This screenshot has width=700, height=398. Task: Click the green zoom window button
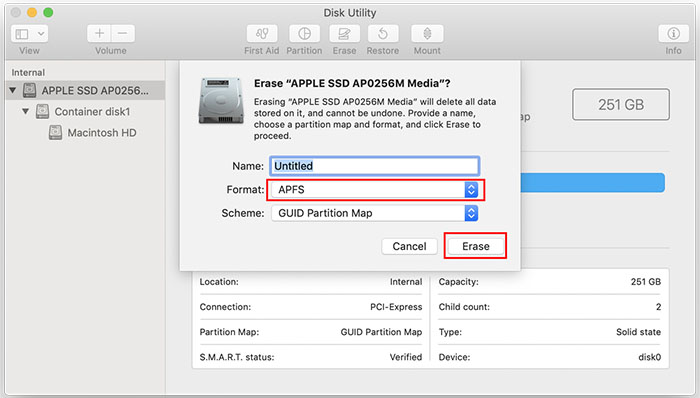[48, 12]
